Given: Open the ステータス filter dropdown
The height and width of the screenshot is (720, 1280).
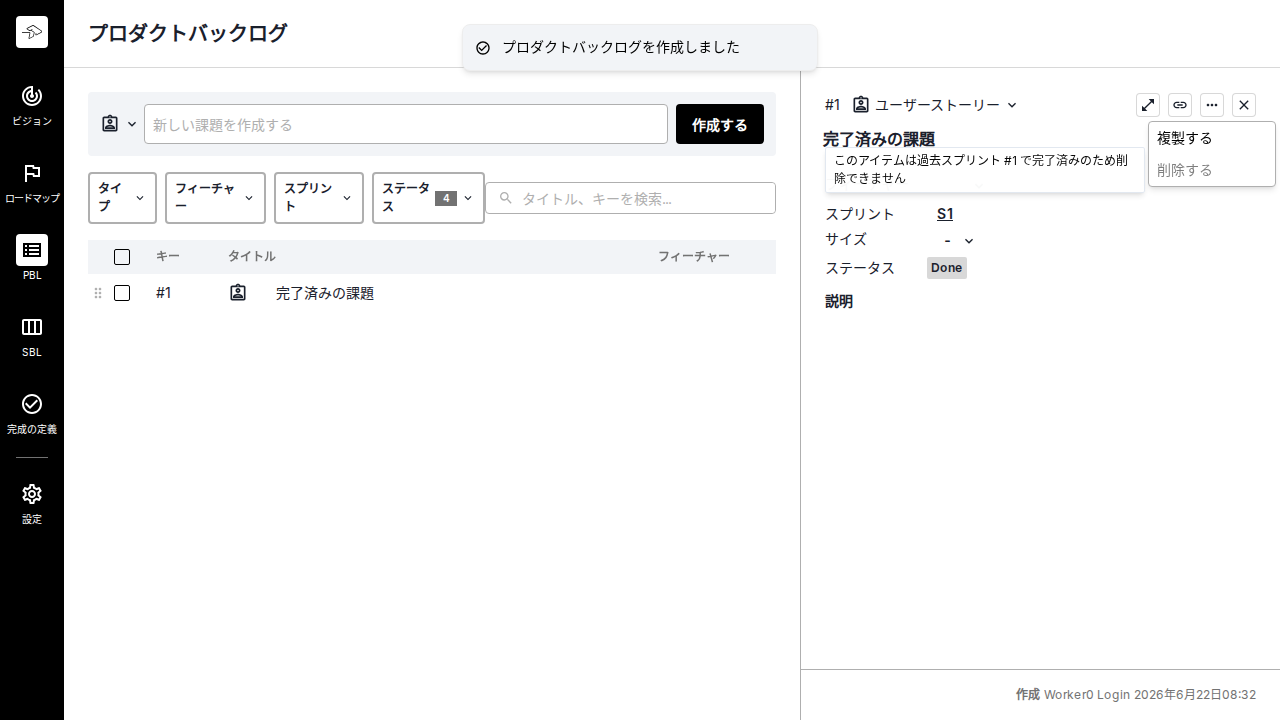Looking at the screenshot, I should coord(428,198).
